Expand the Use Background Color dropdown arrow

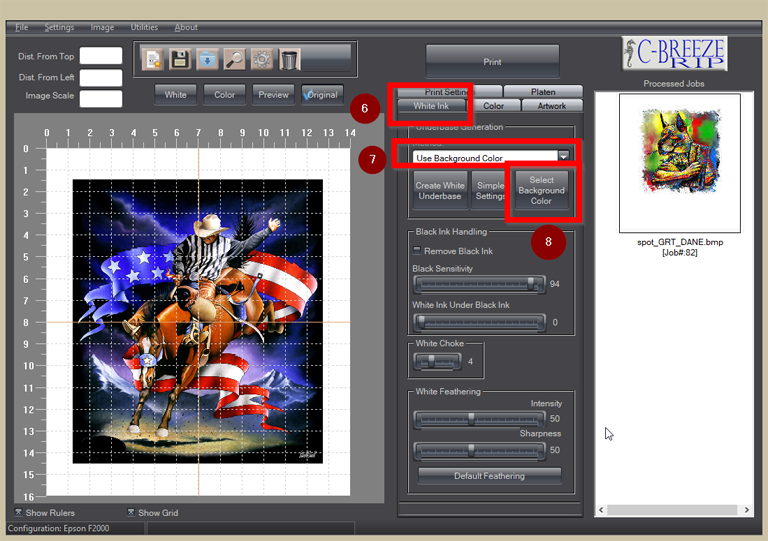(x=563, y=157)
